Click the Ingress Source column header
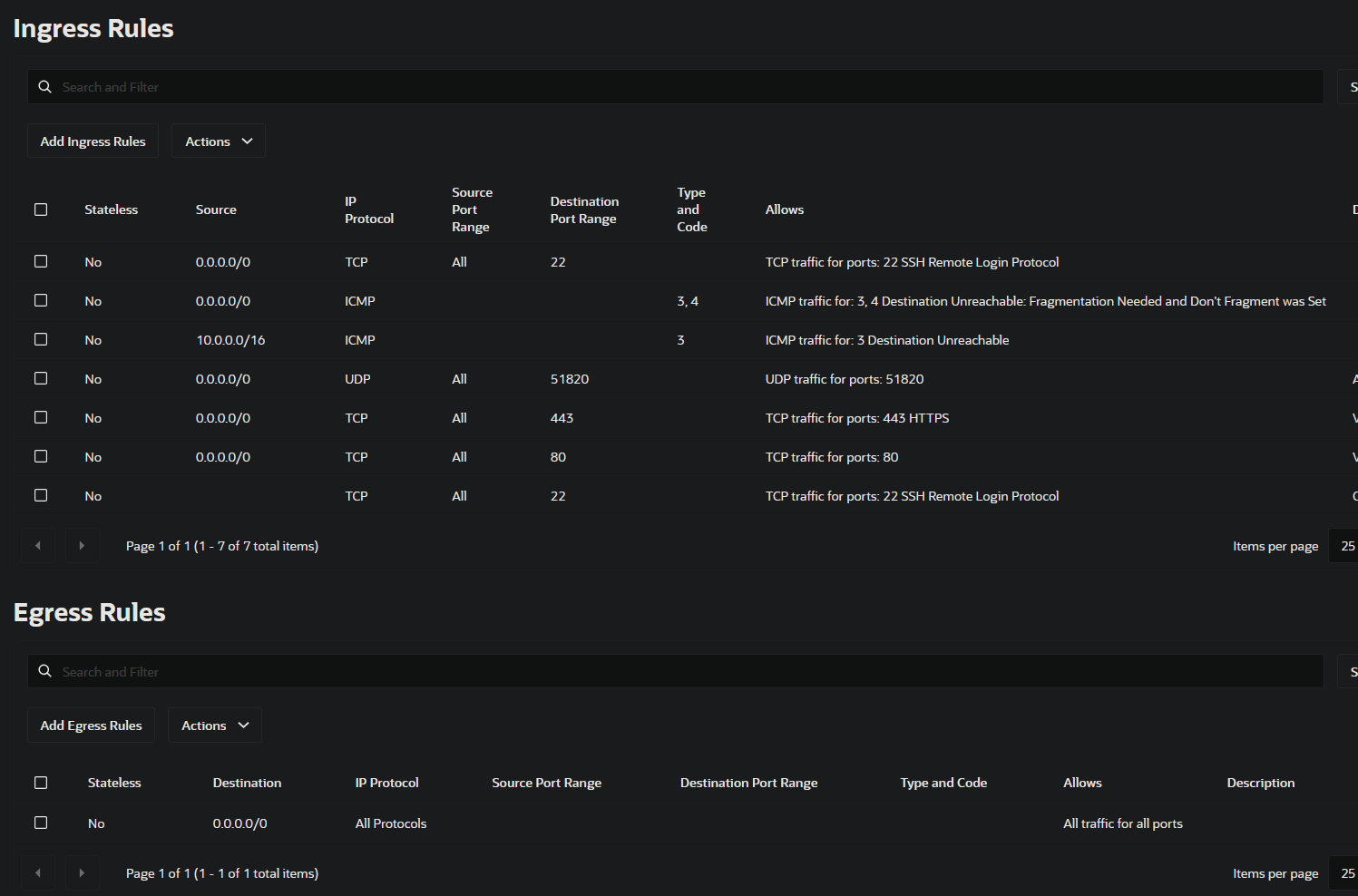This screenshot has width=1358, height=896. (216, 209)
